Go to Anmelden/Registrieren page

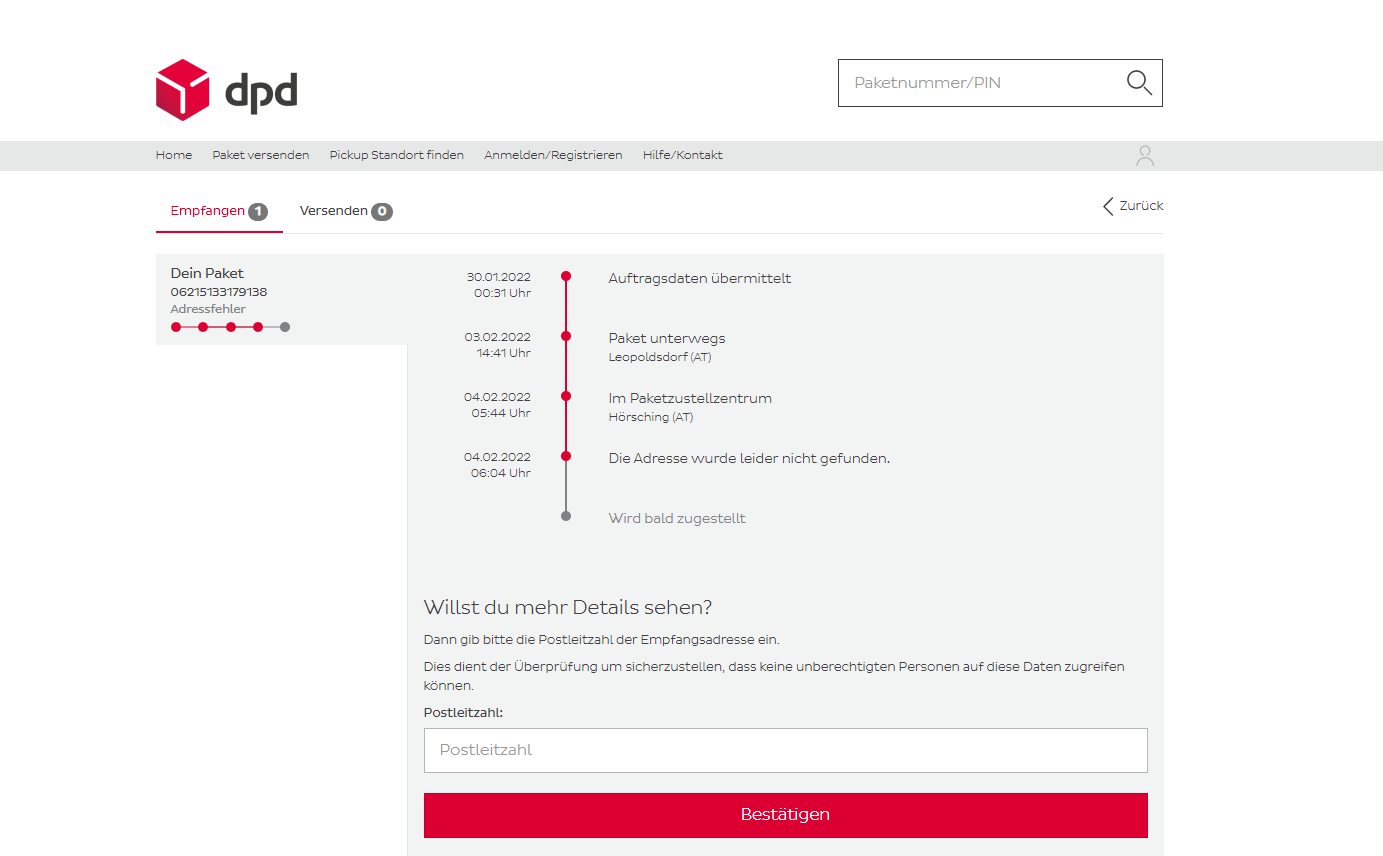click(x=553, y=155)
